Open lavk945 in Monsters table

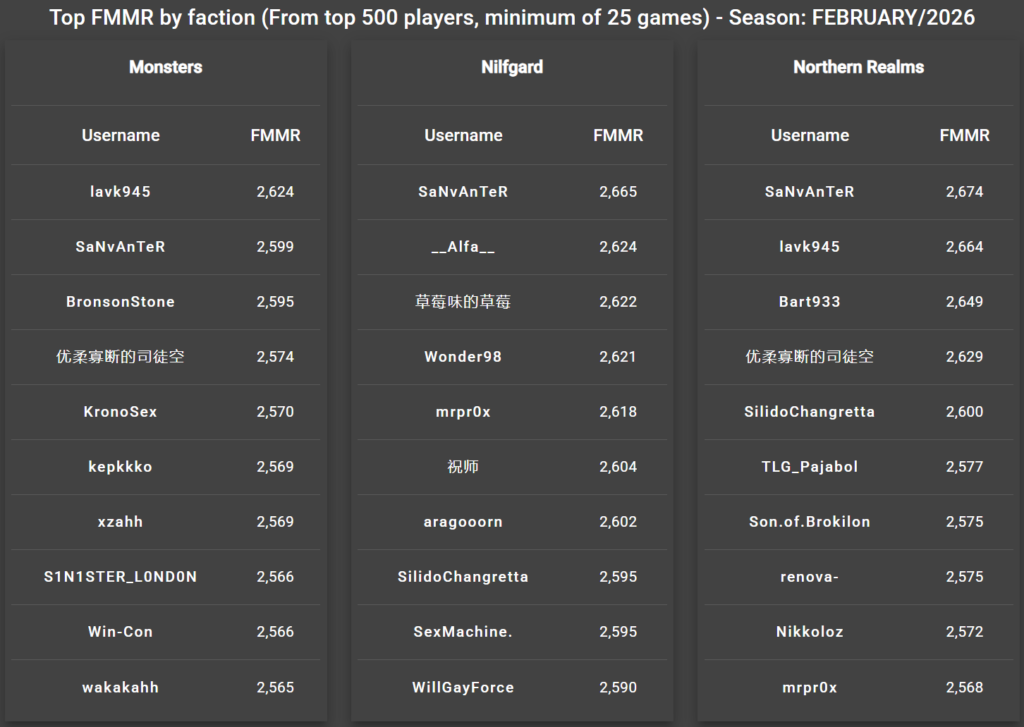120,191
